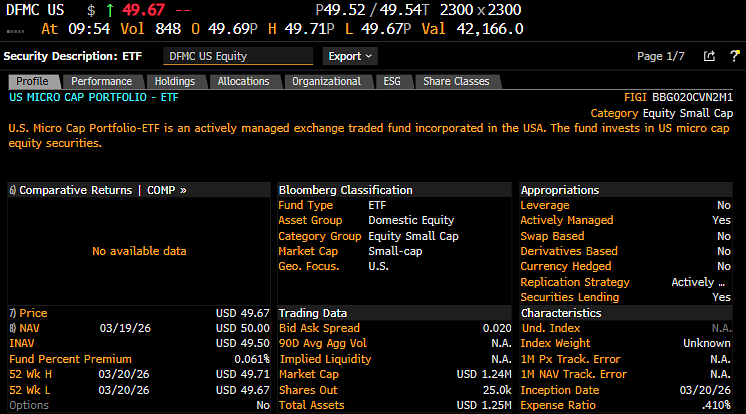746x414 pixels.
Task: Select the Allocations tab
Action: click(x=243, y=81)
